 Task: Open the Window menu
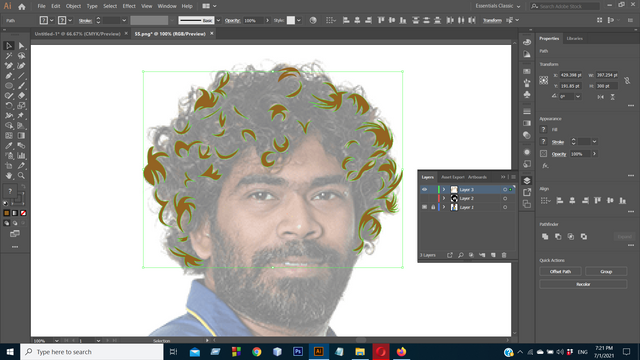click(167, 6)
